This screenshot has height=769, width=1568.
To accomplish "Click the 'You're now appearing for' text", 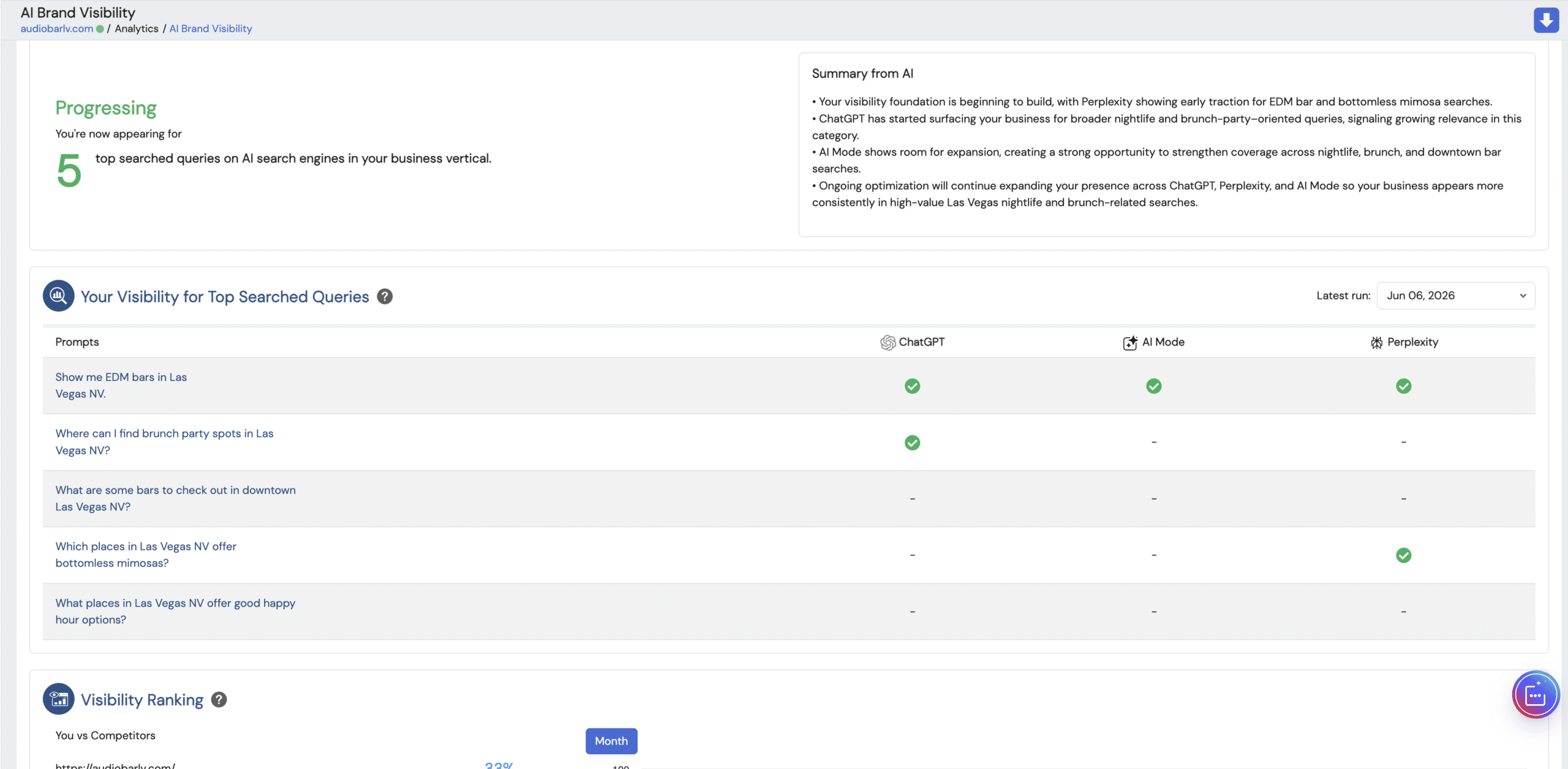I will (x=118, y=133).
